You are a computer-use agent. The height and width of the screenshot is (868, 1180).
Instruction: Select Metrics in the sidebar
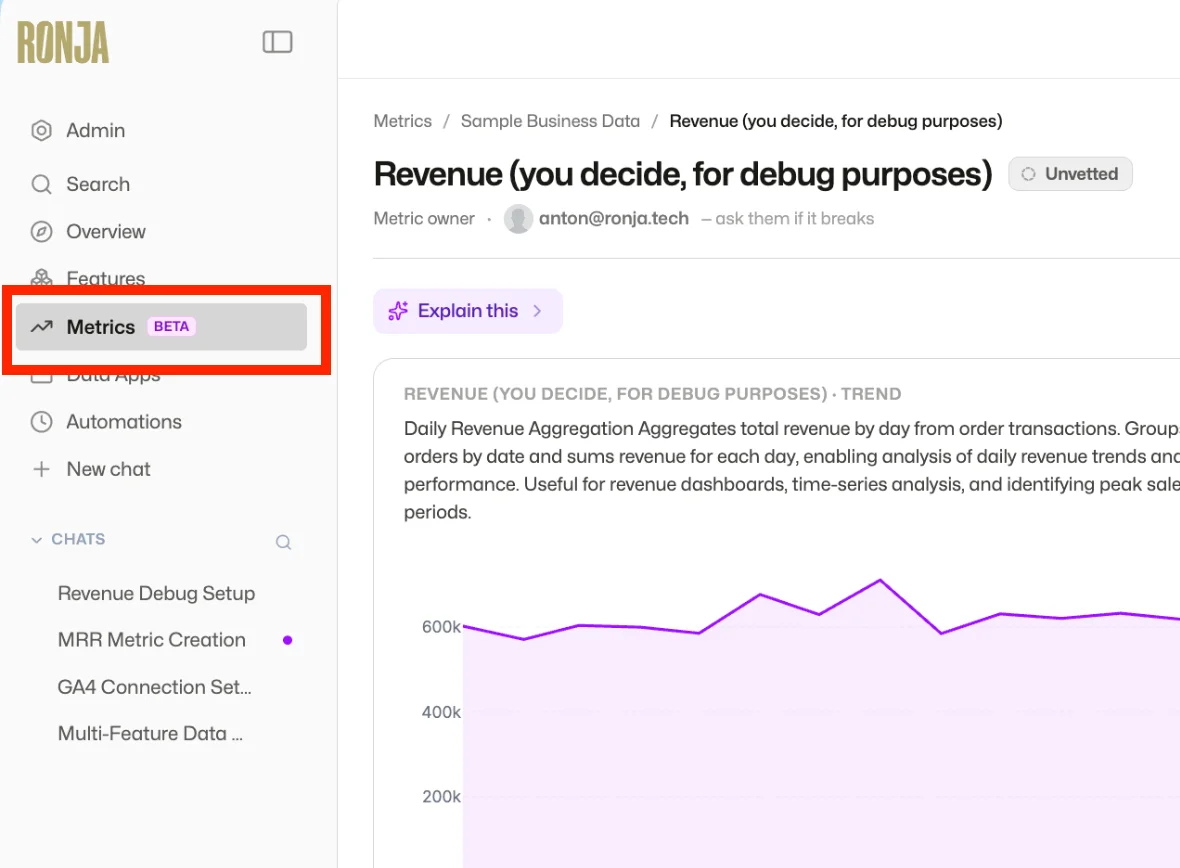click(x=161, y=327)
